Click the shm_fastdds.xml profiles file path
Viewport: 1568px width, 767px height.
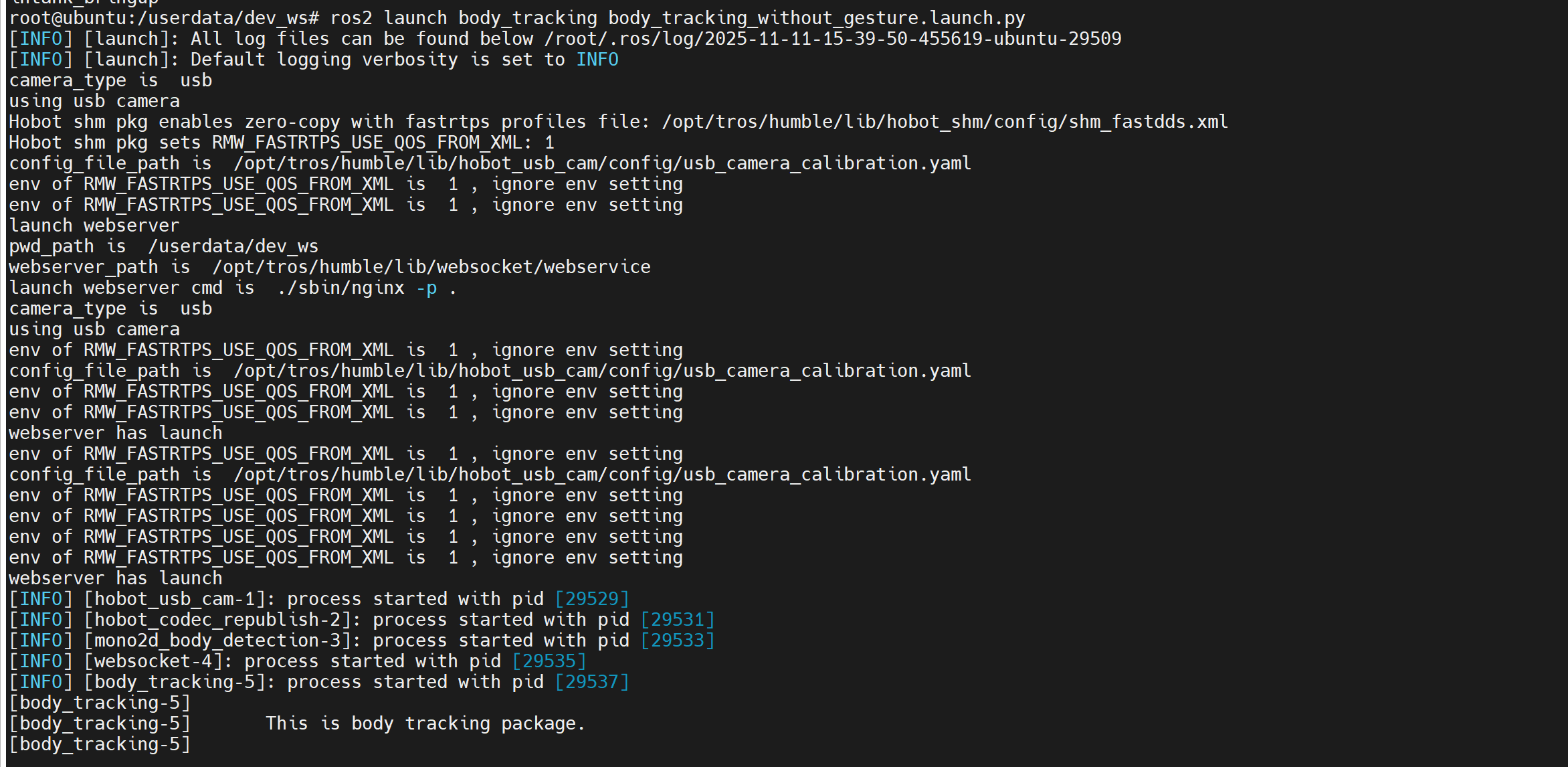(x=945, y=122)
